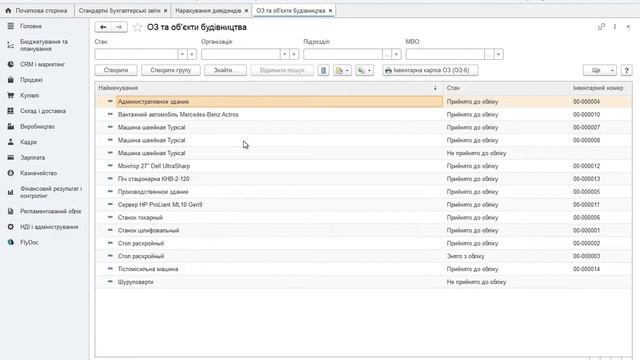
Task: Click printer icon on Інвентарна картка button
Action: [x=388, y=70]
